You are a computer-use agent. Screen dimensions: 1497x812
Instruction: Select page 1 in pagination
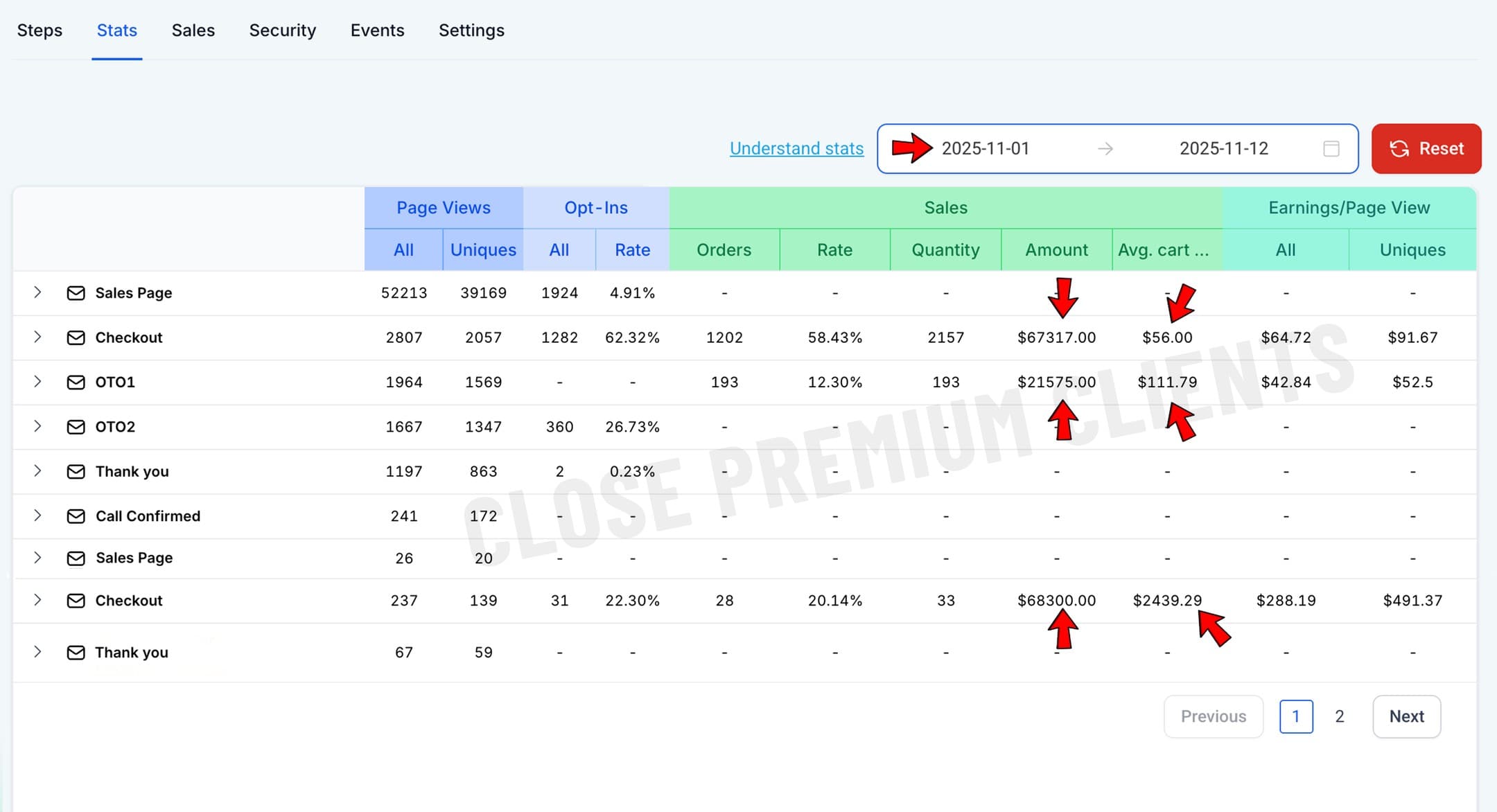[1296, 716]
